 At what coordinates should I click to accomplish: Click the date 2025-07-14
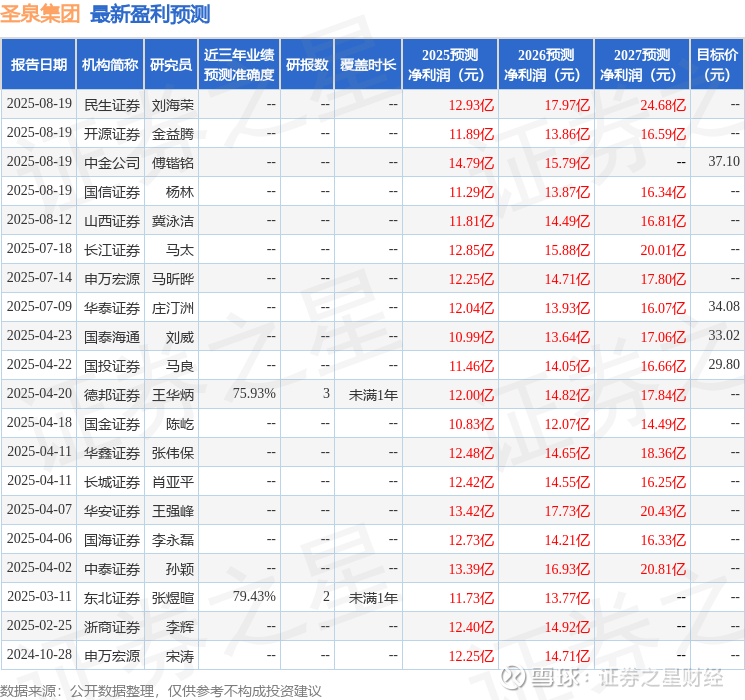coord(39,278)
